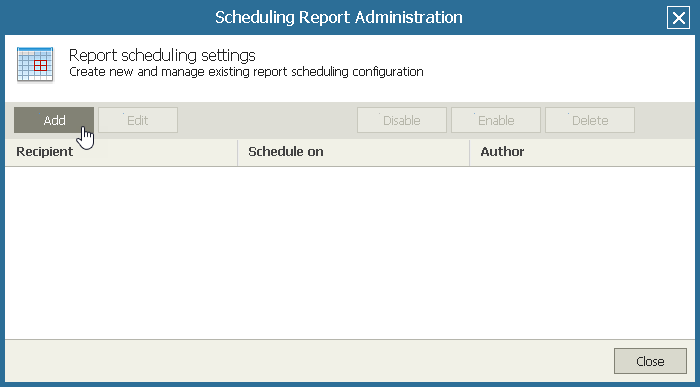Click the Add button
The width and height of the screenshot is (700, 387).
click(x=54, y=120)
